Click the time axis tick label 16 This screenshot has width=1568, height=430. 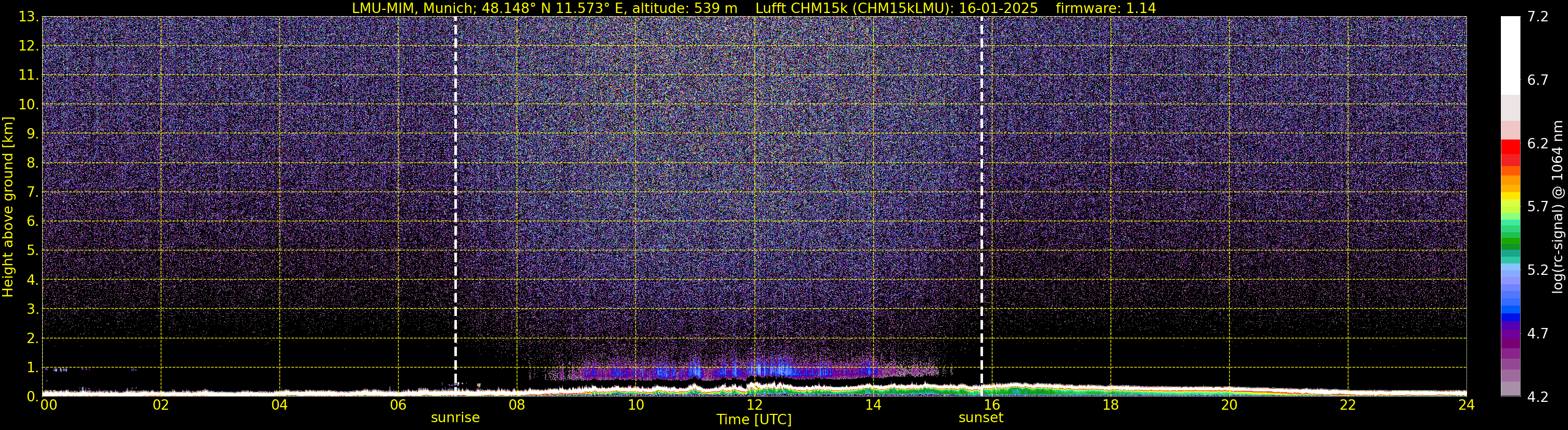991,405
